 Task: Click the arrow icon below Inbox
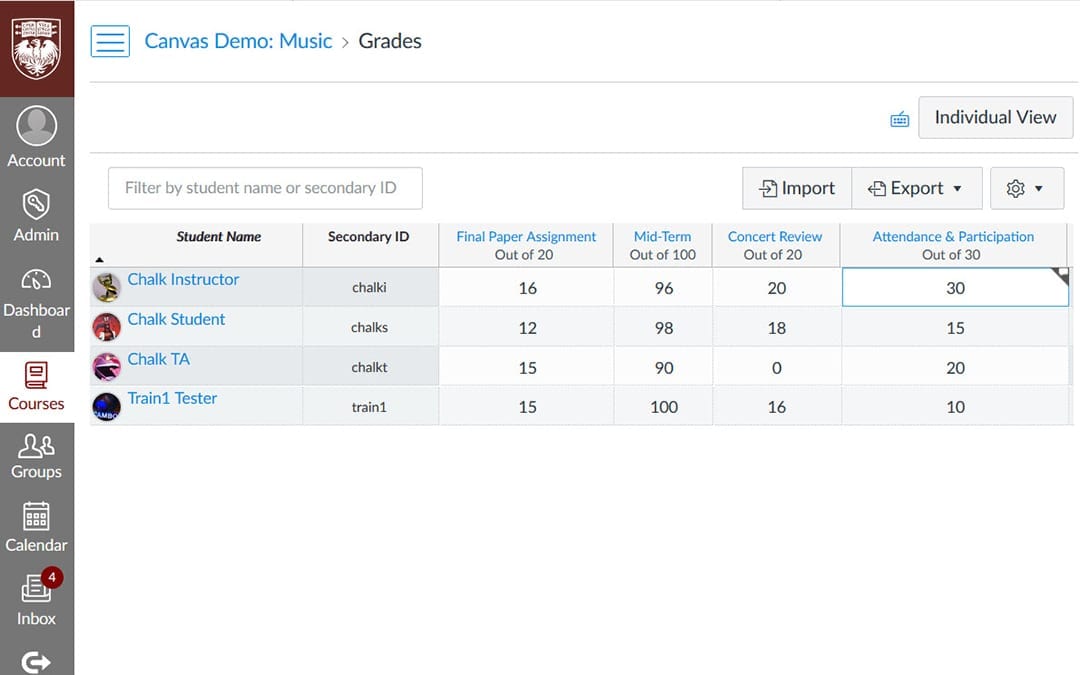coord(36,662)
